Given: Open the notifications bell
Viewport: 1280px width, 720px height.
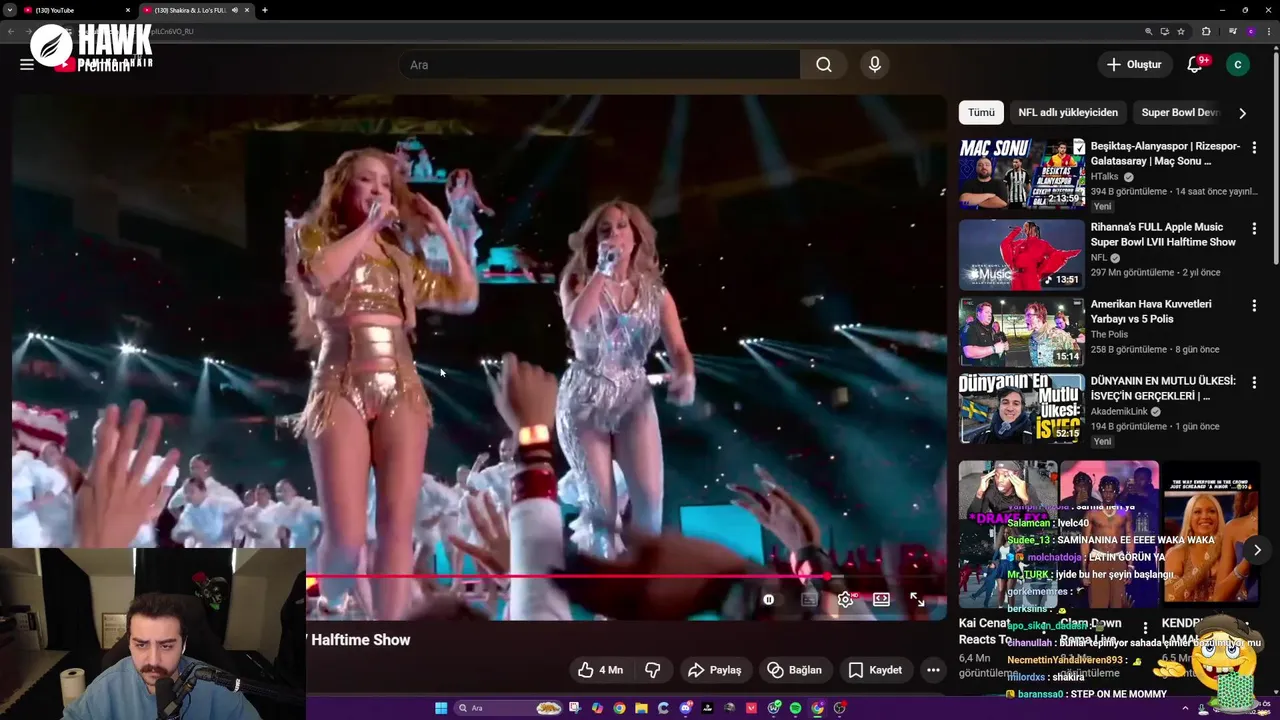Looking at the screenshot, I should coord(1195,65).
